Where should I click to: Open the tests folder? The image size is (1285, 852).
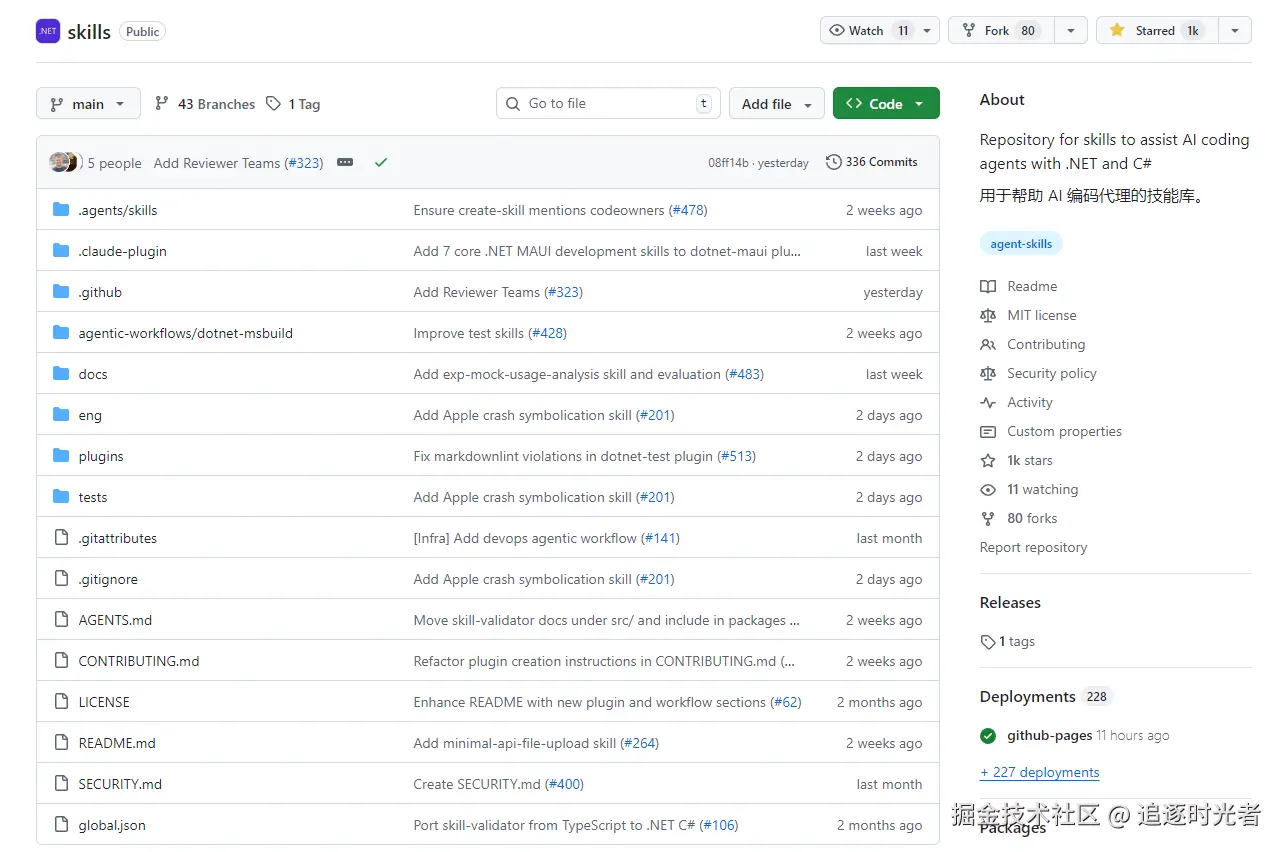(x=93, y=497)
